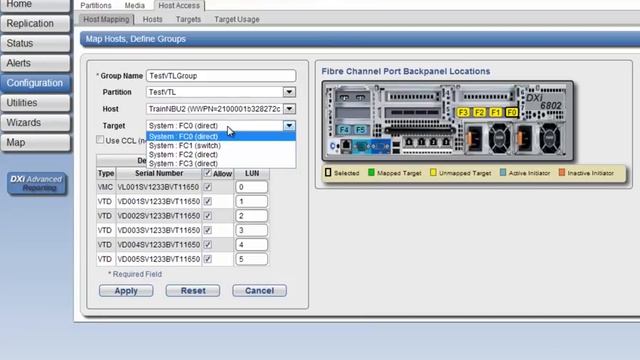
Task: Open the Host Mapping sub-tab
Action: point(106,19)
